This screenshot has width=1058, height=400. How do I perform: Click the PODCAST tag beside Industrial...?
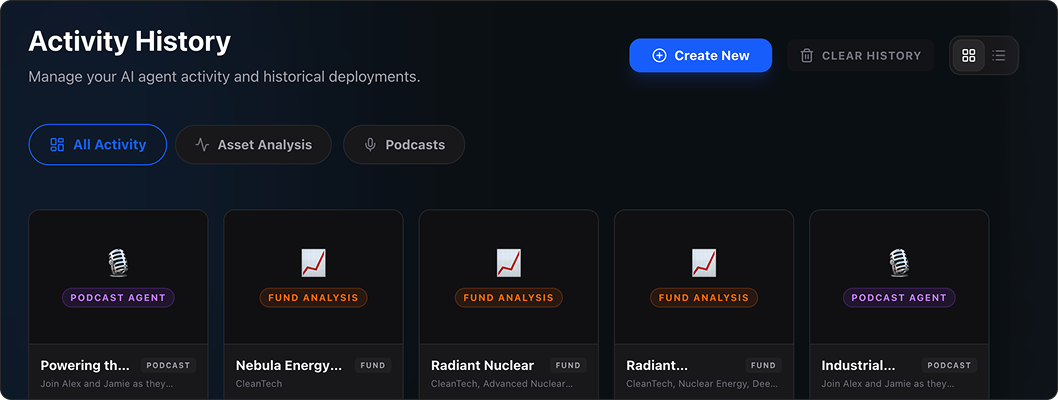(x=949, y=366)
